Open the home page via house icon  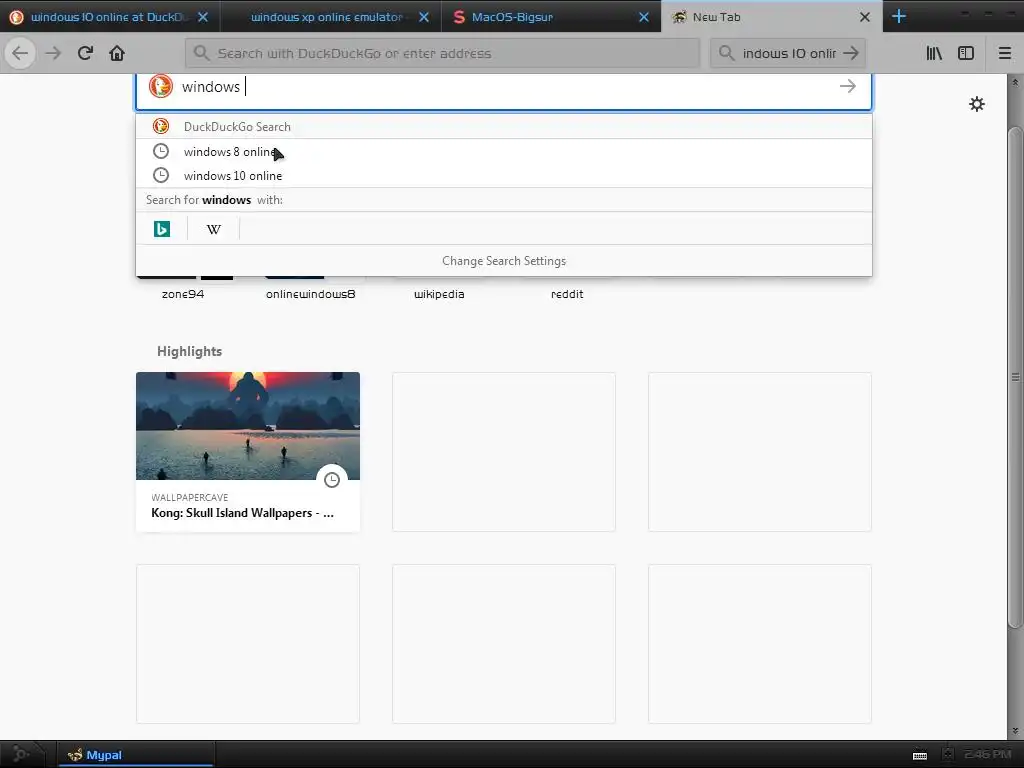pyautogui.click(x=117, y=53)
